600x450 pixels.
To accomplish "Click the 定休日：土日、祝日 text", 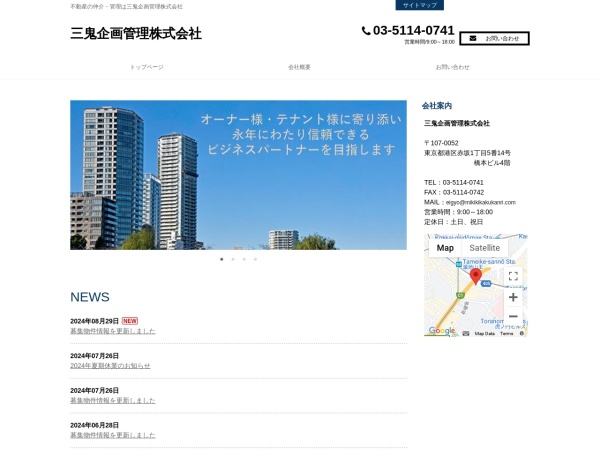I will coord(453,222).
